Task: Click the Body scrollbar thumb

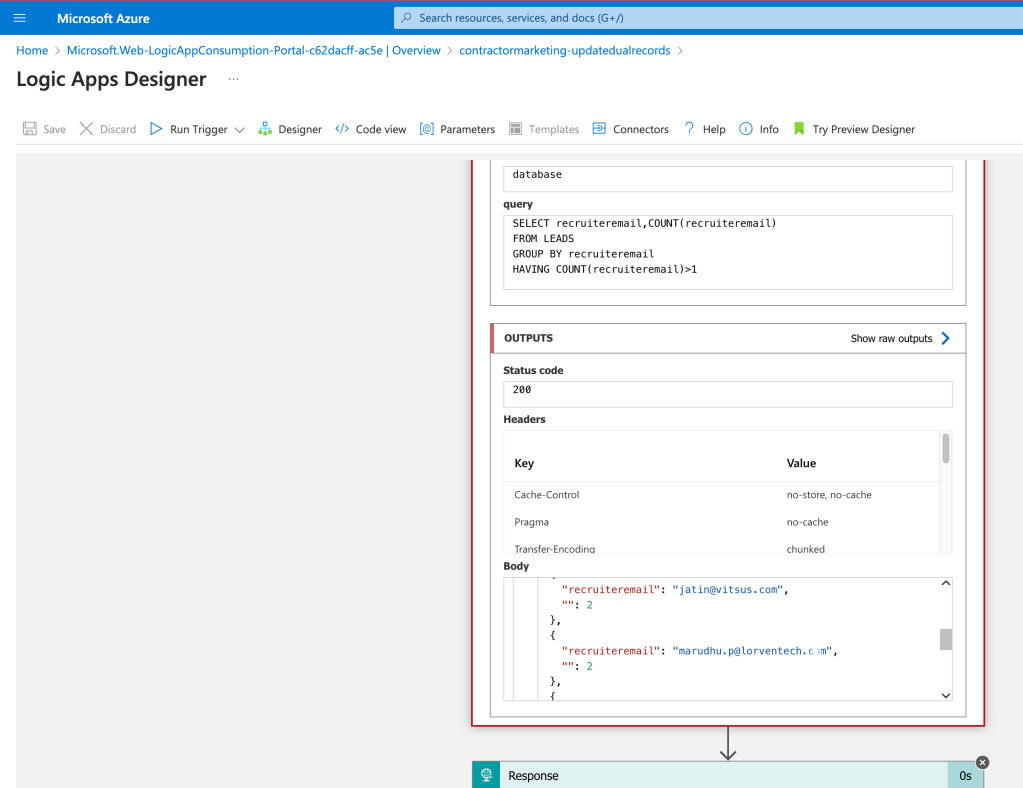Action: (x=945, y=639)
